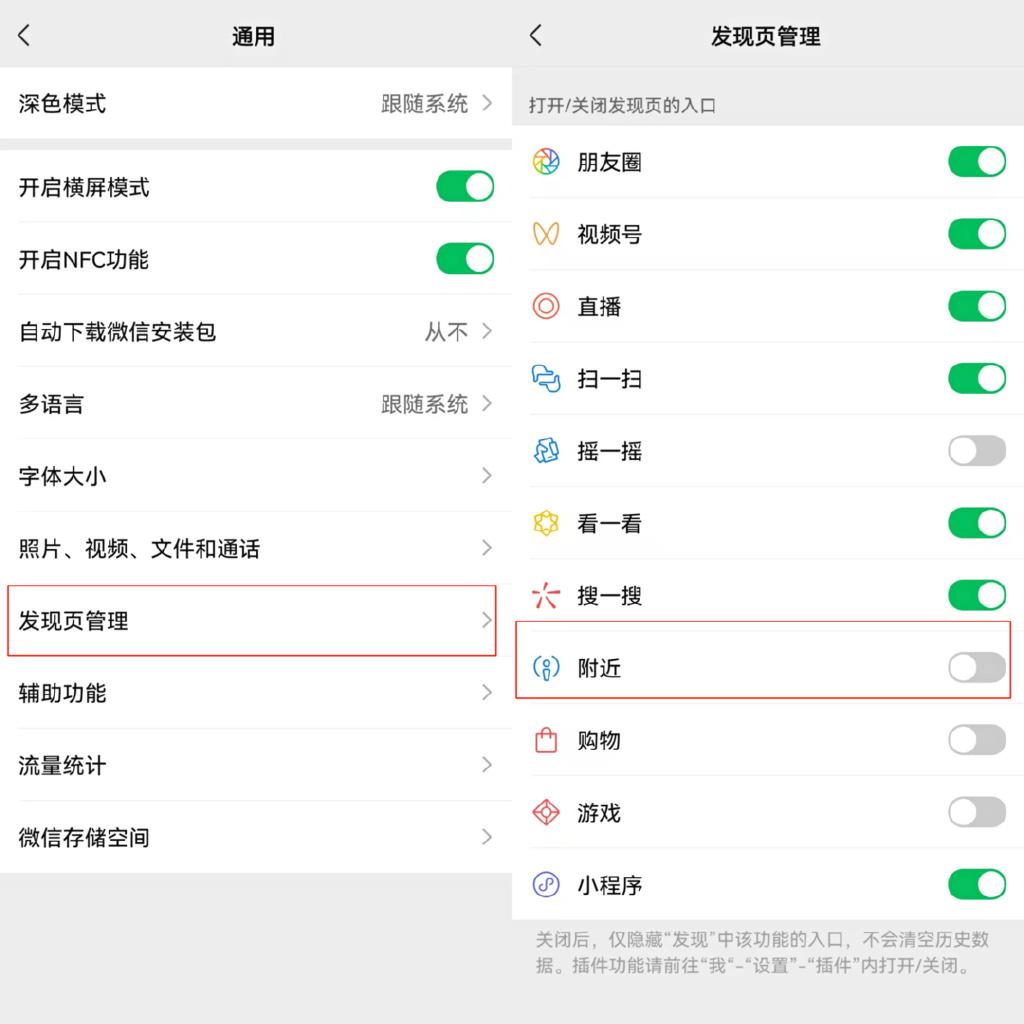Screen dimensions: 1024x1024
Task: Enable the Nearby (附近) toggle
Action: (x=976, y=667)
